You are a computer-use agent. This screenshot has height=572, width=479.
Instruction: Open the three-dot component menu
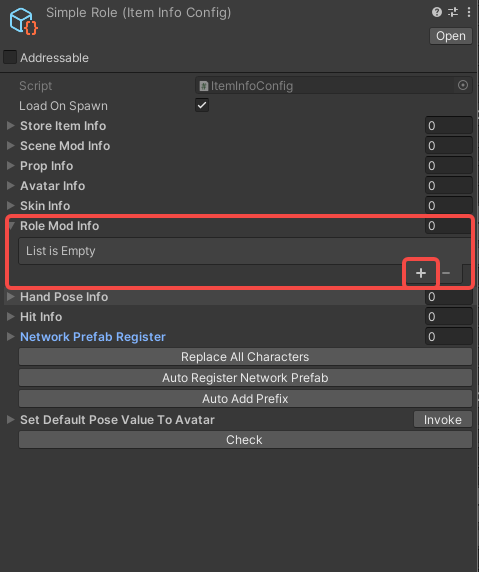469,12
